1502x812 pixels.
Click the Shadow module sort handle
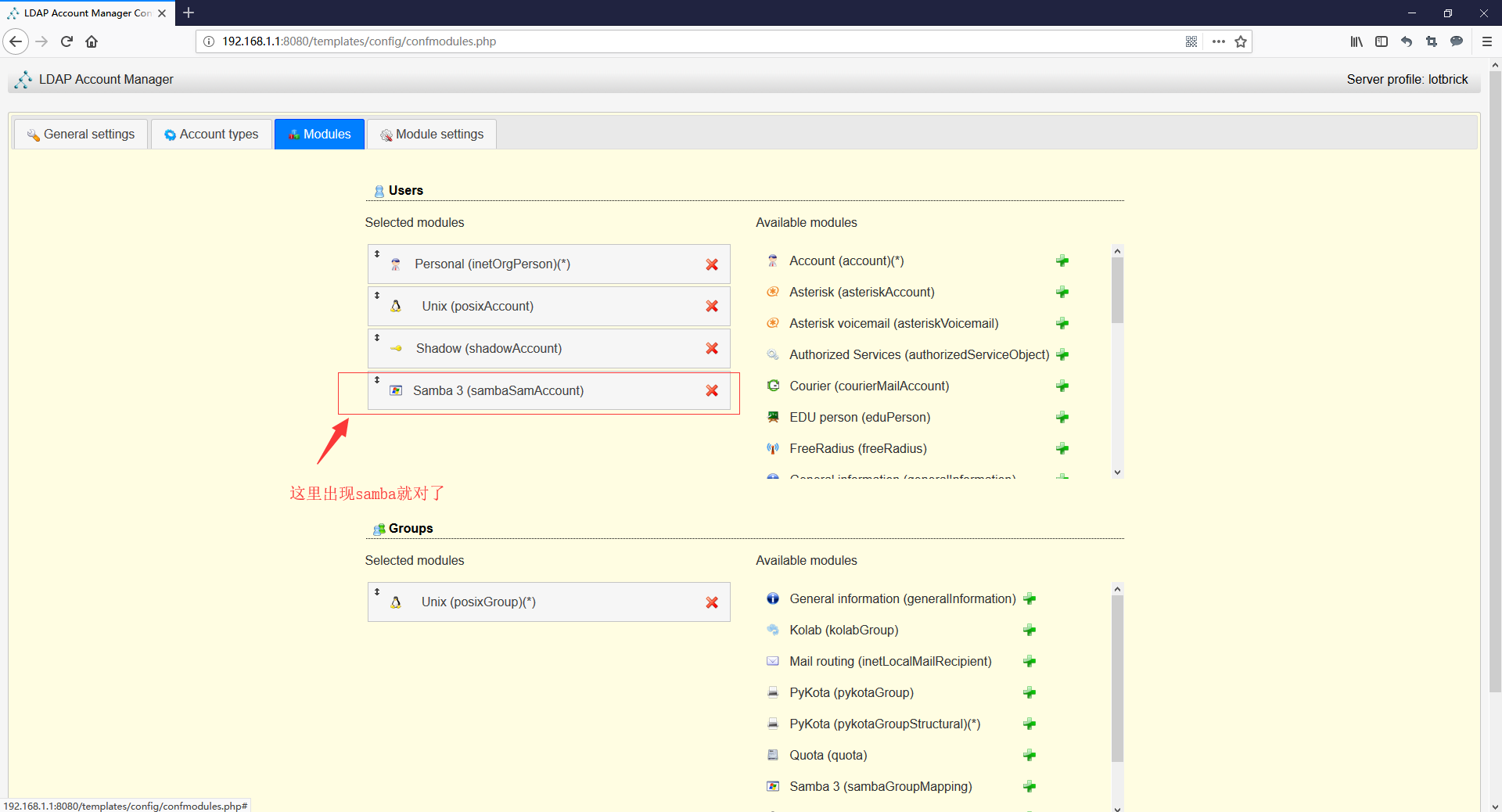(377, 338)
